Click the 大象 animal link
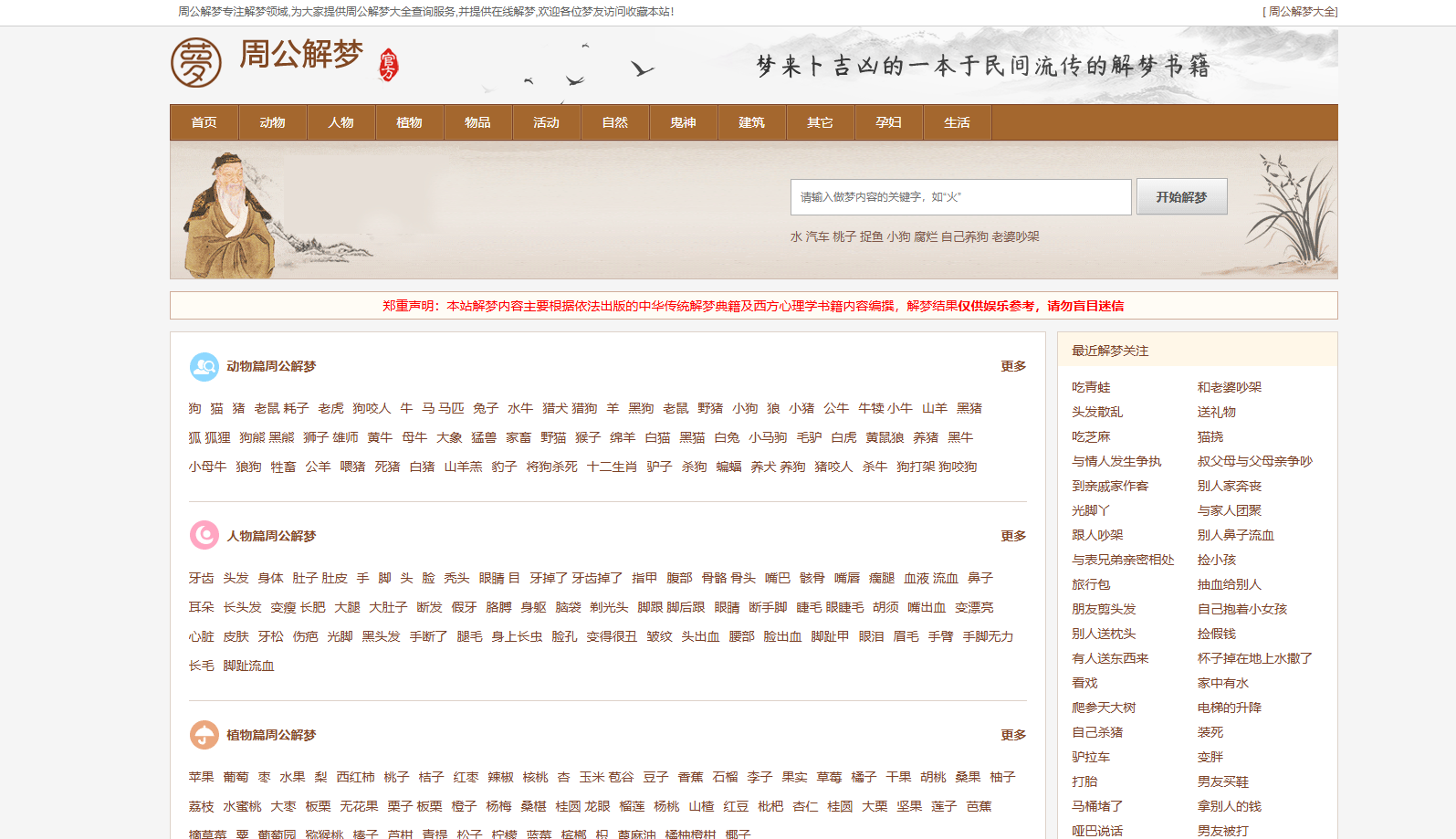This screenshot has width=1456, height=839. coord(449,437)
